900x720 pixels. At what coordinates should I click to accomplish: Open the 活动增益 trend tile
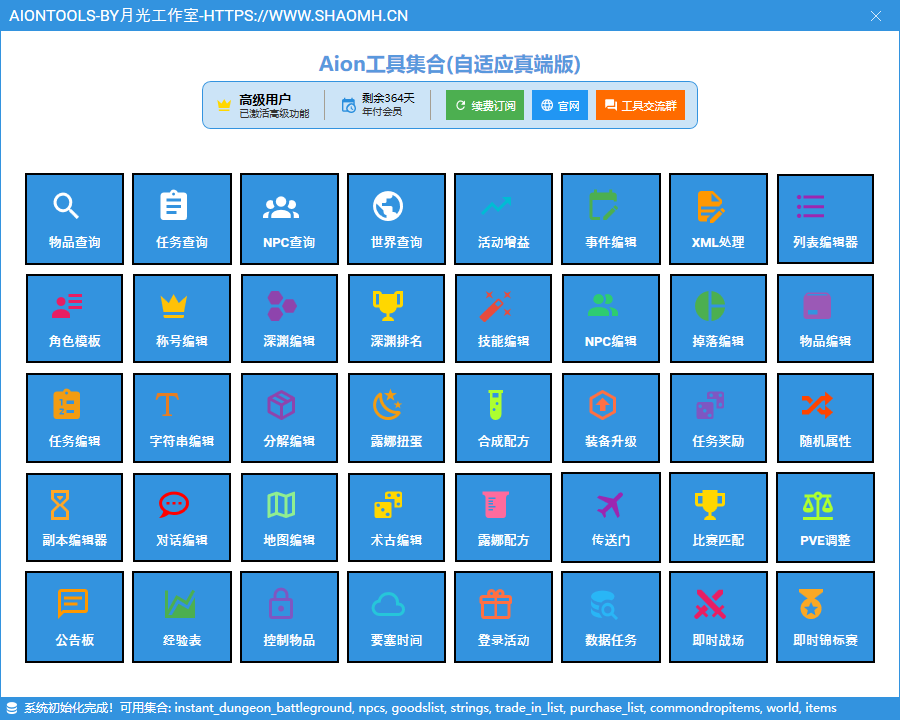pyautogui.click(x=503, y=219)
